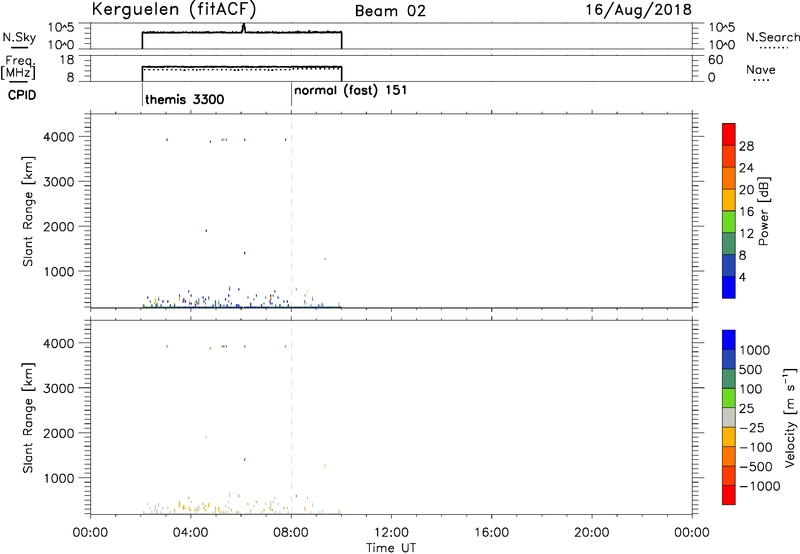Click the red bottom segment of velocity colorbar
The height and width of the screenshot is (554, 800).
[729, 495]
